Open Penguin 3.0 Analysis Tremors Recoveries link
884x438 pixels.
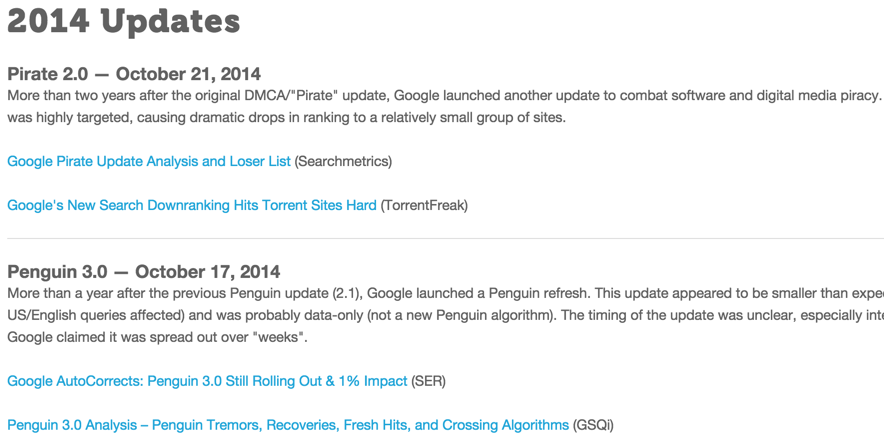288,424
